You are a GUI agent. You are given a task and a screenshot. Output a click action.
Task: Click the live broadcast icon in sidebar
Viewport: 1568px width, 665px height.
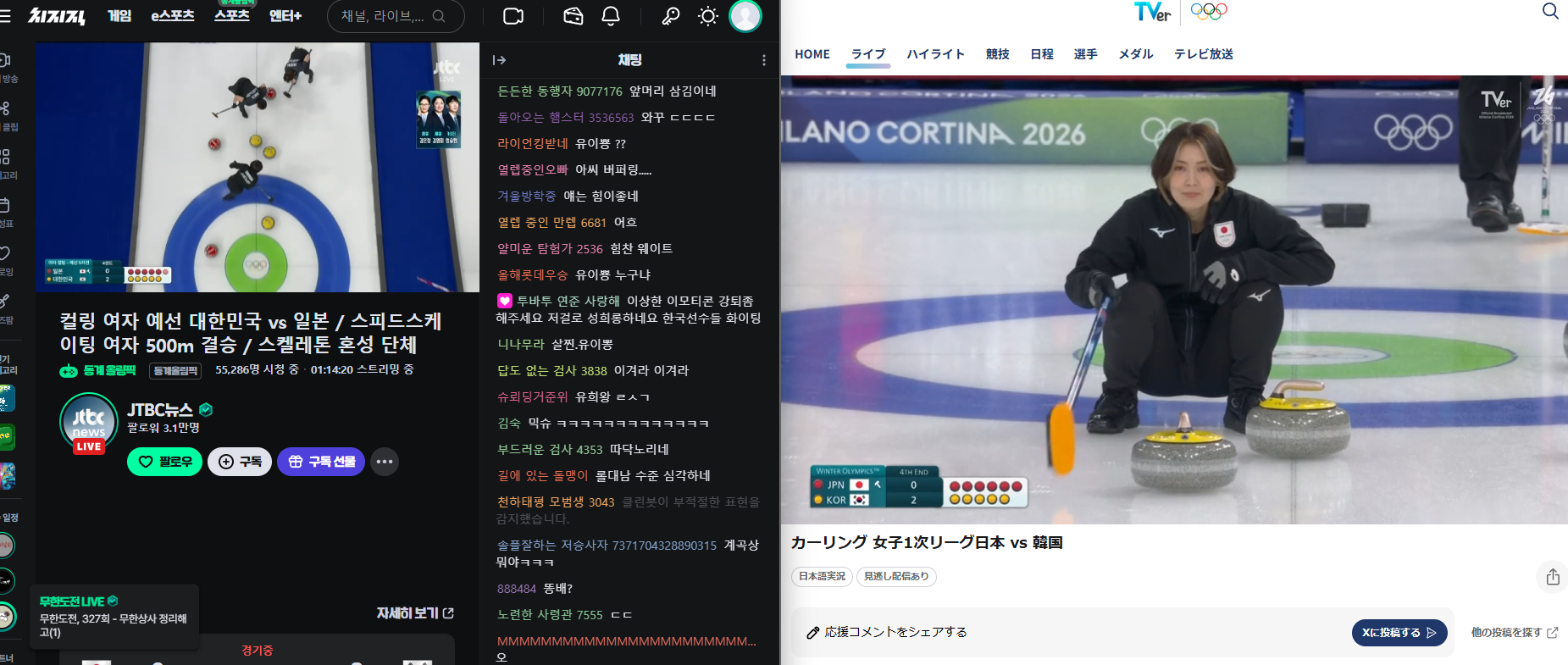pyautogui.click(x=4, y=60)
